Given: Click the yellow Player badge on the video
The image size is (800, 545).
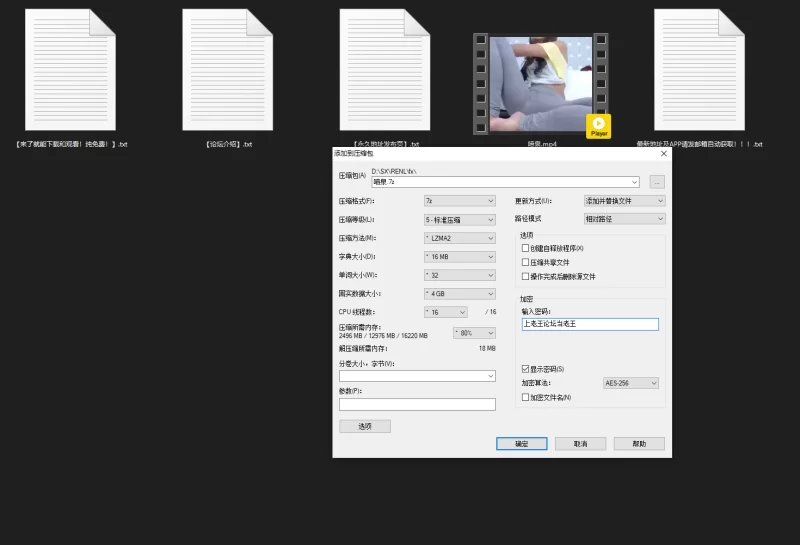Looking at the screenshot, I should pos(598,126).
